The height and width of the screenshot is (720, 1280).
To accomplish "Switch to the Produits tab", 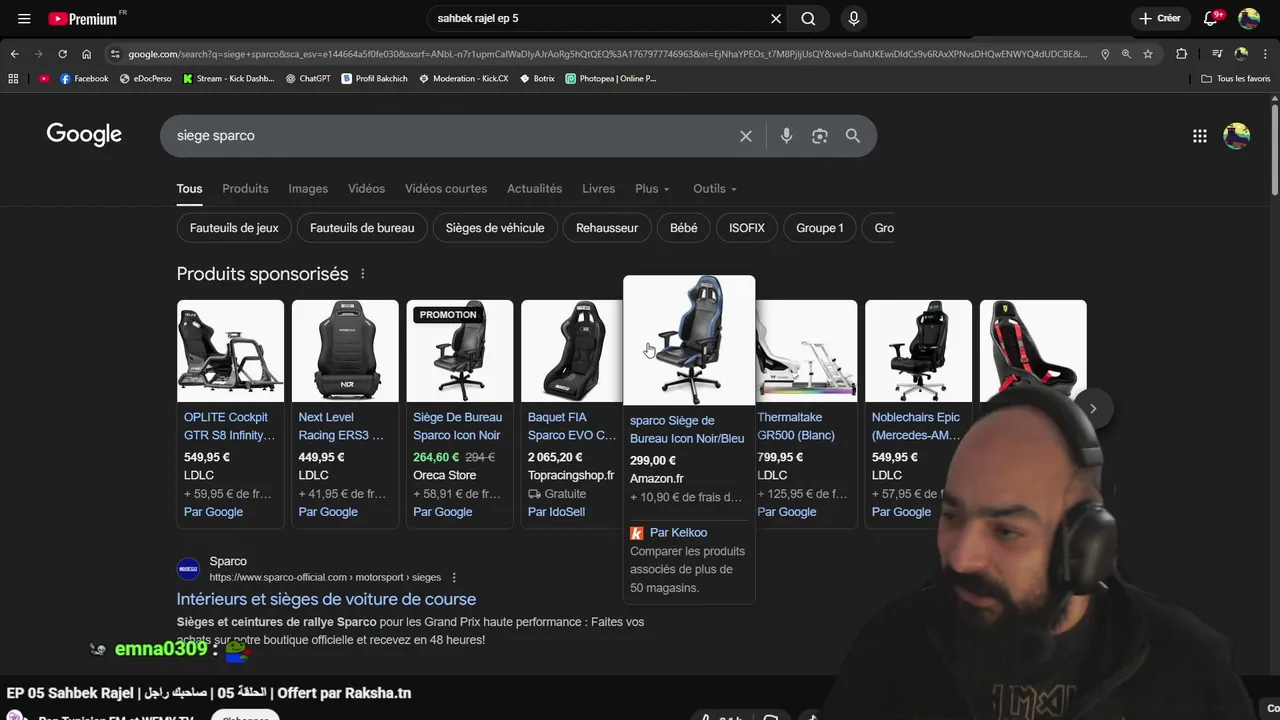I will (x=245, y=189).
